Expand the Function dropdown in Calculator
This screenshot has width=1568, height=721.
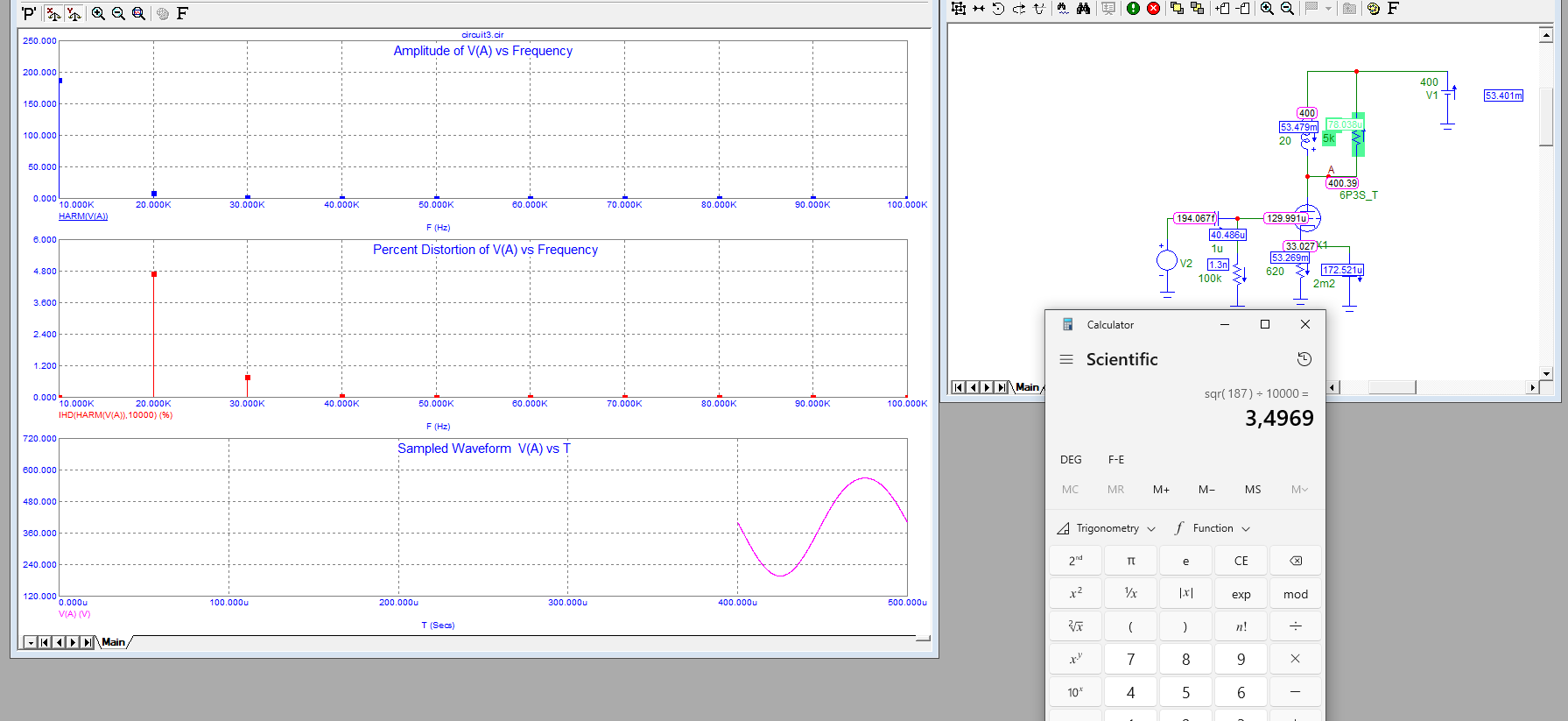pyautogui.click(x=1213, y=528)
